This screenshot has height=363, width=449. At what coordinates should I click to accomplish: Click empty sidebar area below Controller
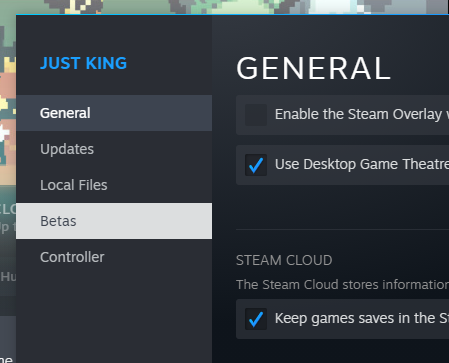[x=114, y=317]
